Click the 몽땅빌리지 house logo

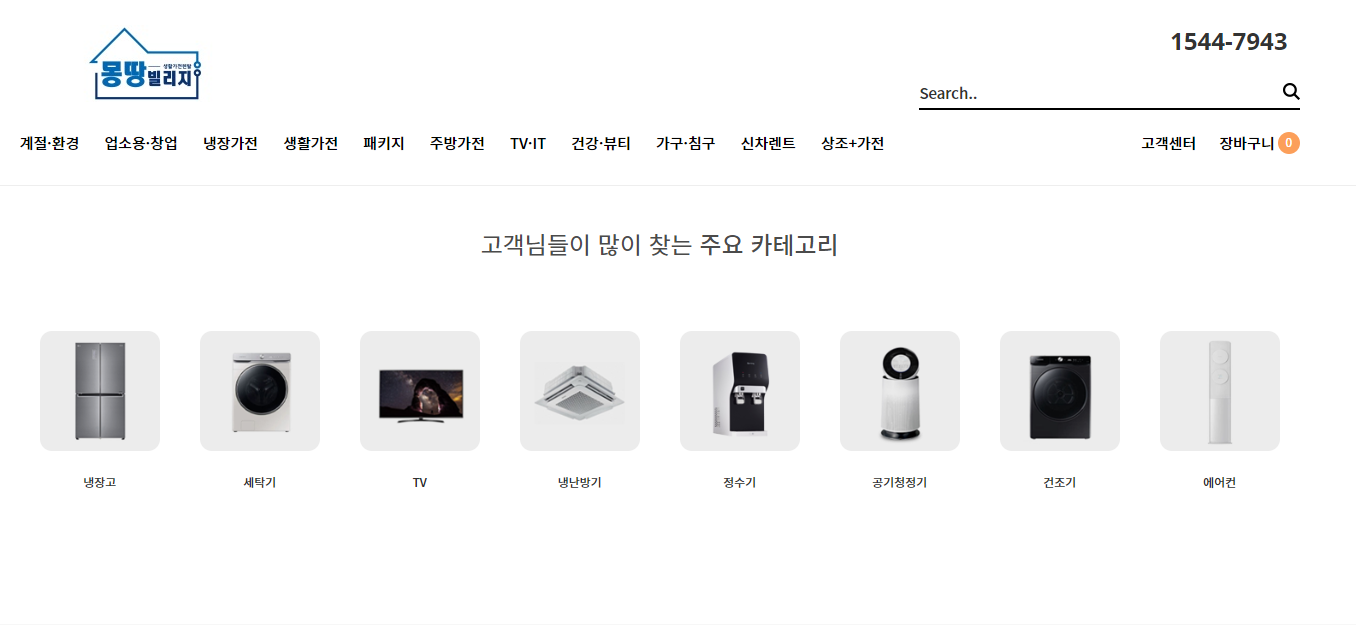click(146, 64)
